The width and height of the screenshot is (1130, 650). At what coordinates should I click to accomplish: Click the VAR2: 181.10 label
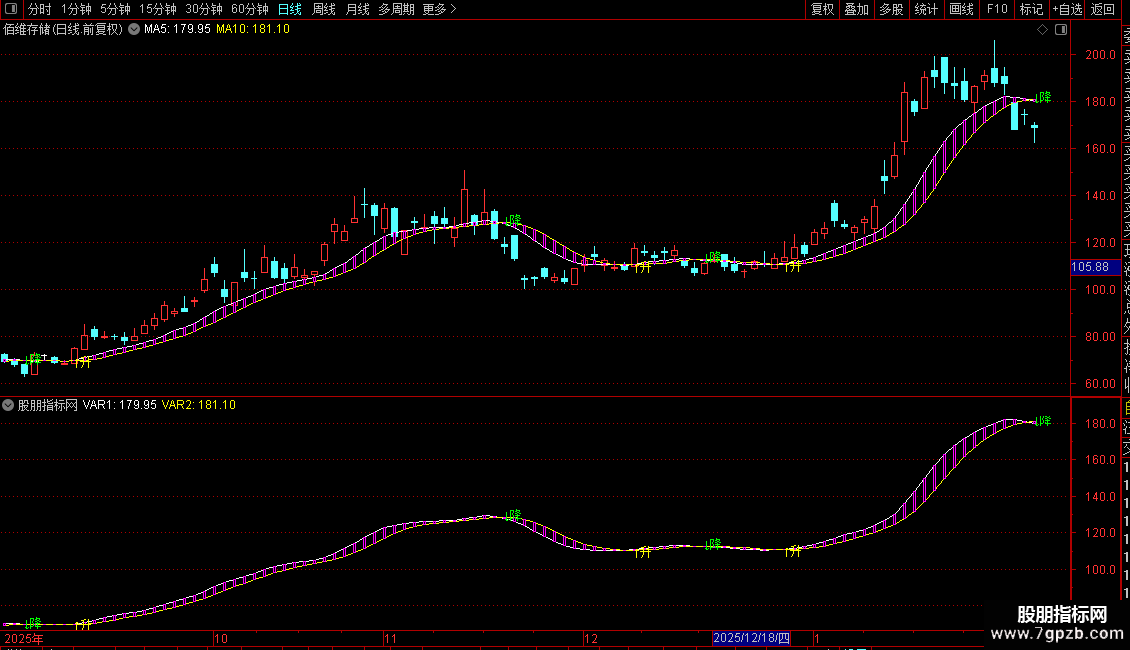[x=199, y=405]
